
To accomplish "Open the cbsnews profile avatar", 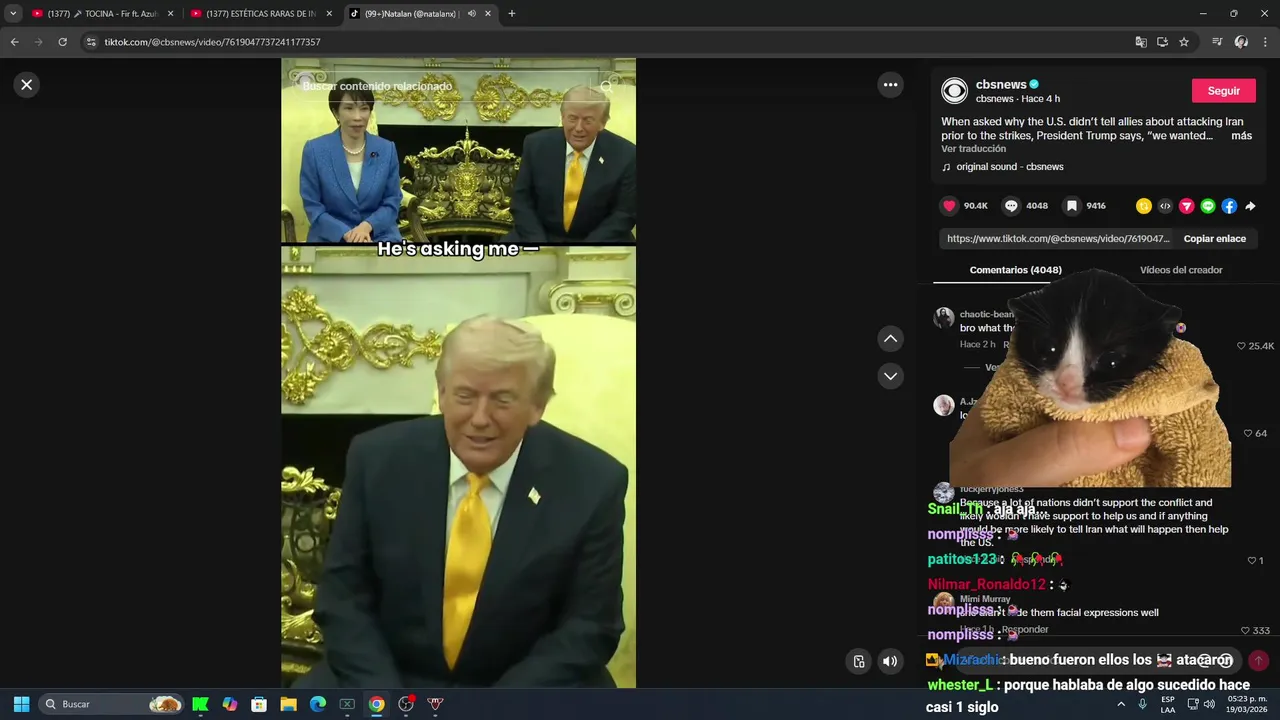I will click(x=955, y=91).
